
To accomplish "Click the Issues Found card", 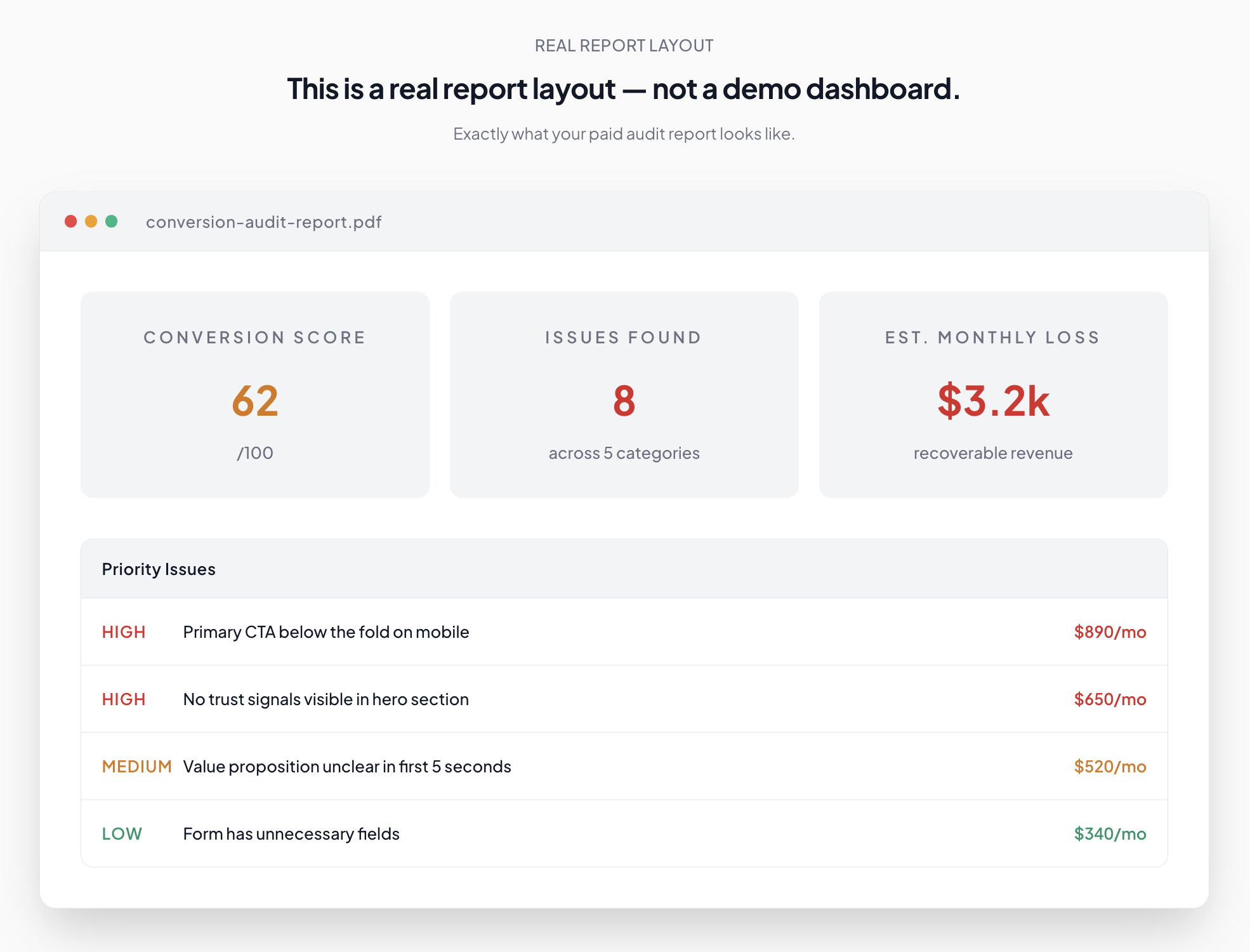I will (624, 395).
